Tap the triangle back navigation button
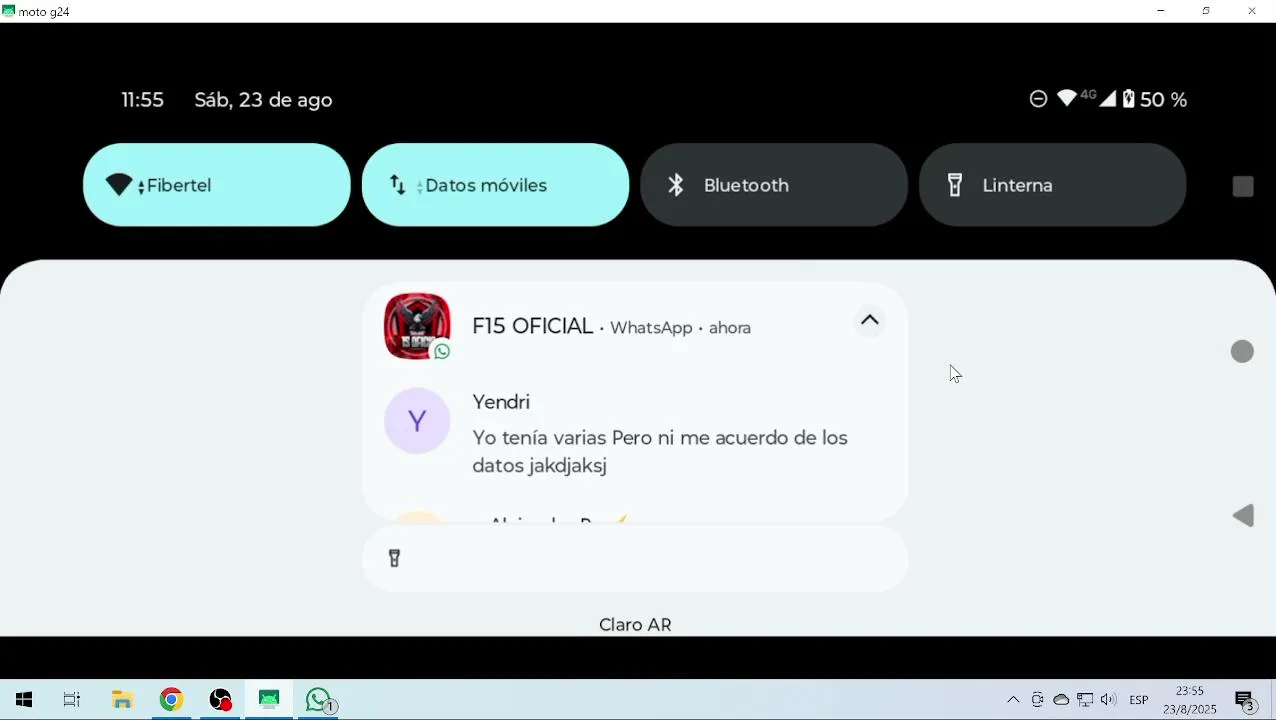Screen dimensions: 1276x720 (1243, 516)
